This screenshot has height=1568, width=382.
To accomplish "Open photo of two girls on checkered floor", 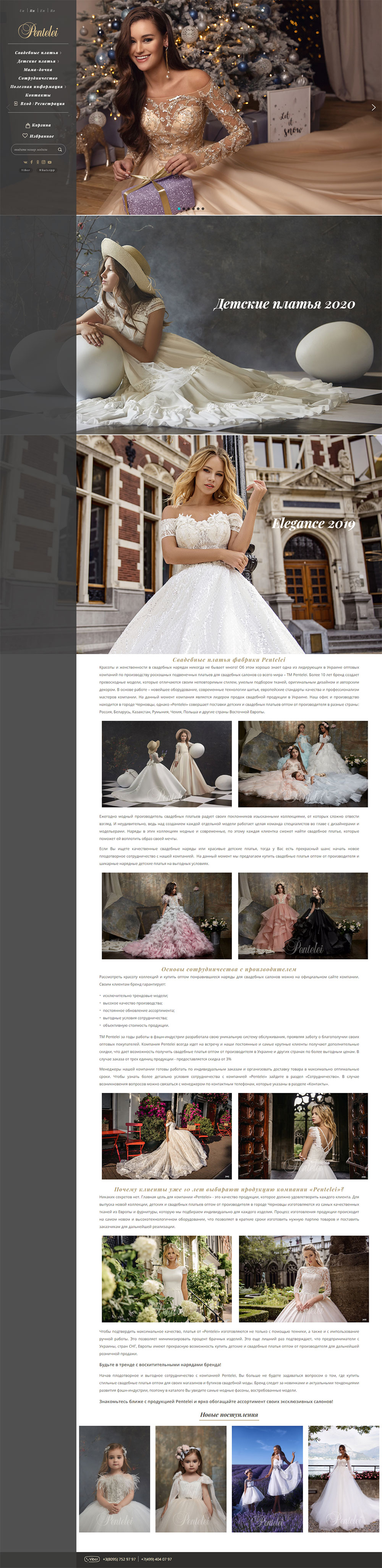I will [167, 764].
